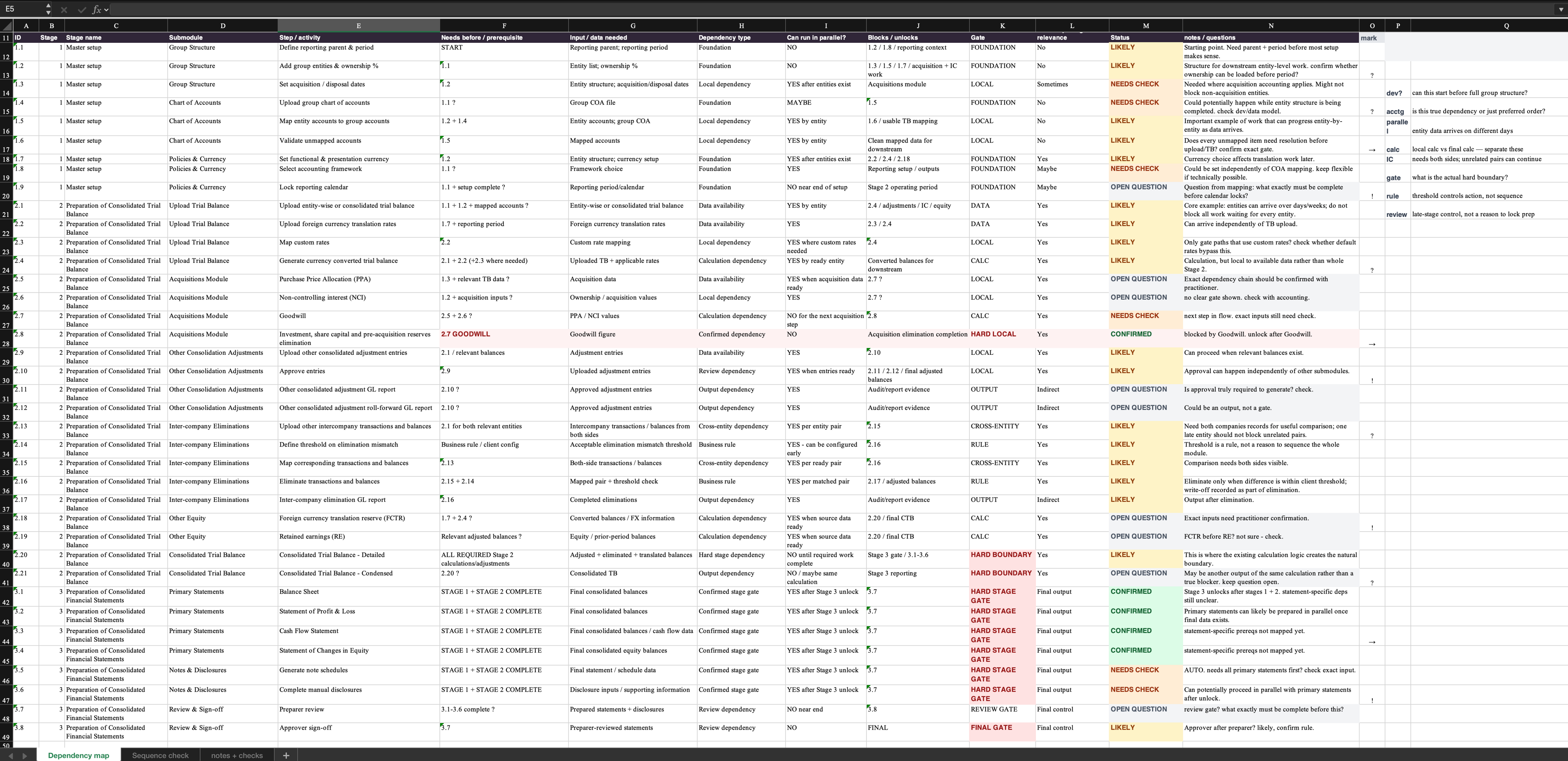Click the confirm entry checkmark icon
This screenshot has width=1568, height=761.
coord(82,10)
